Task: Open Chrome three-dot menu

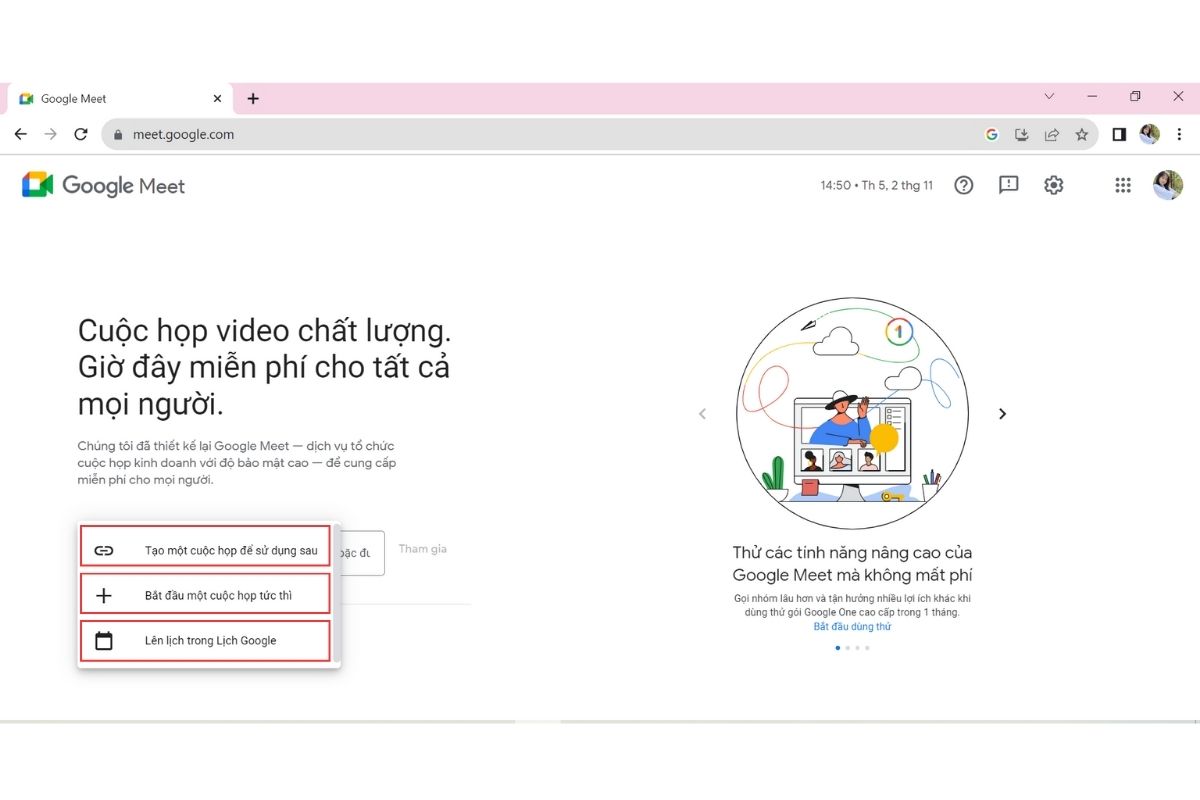Action: coord(1180,134)
